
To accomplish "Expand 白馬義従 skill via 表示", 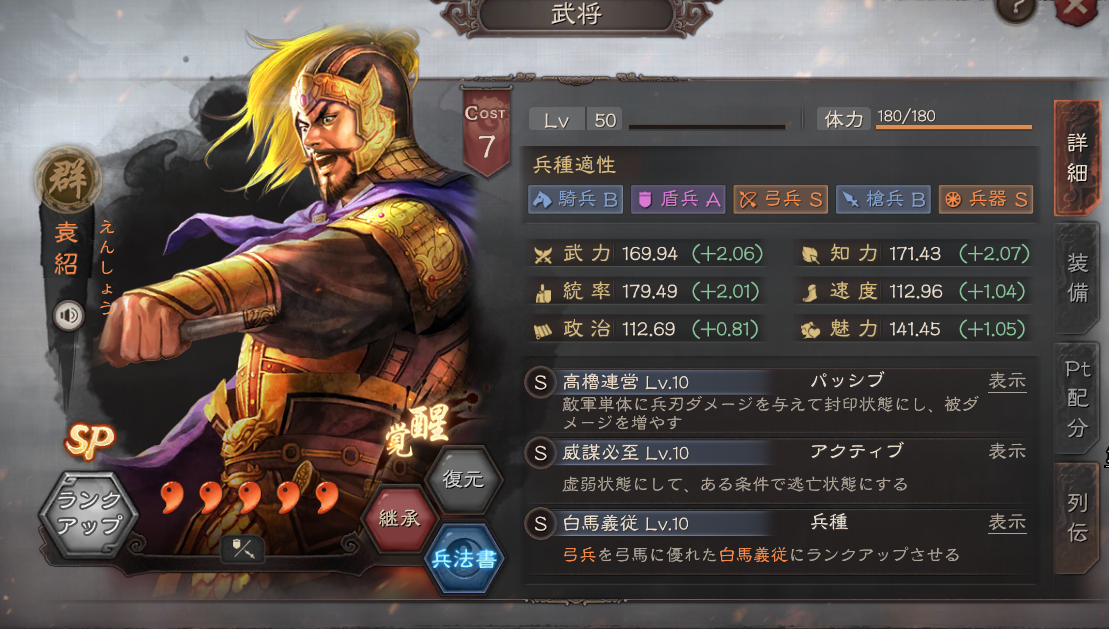I will [x=1006, y=523].
